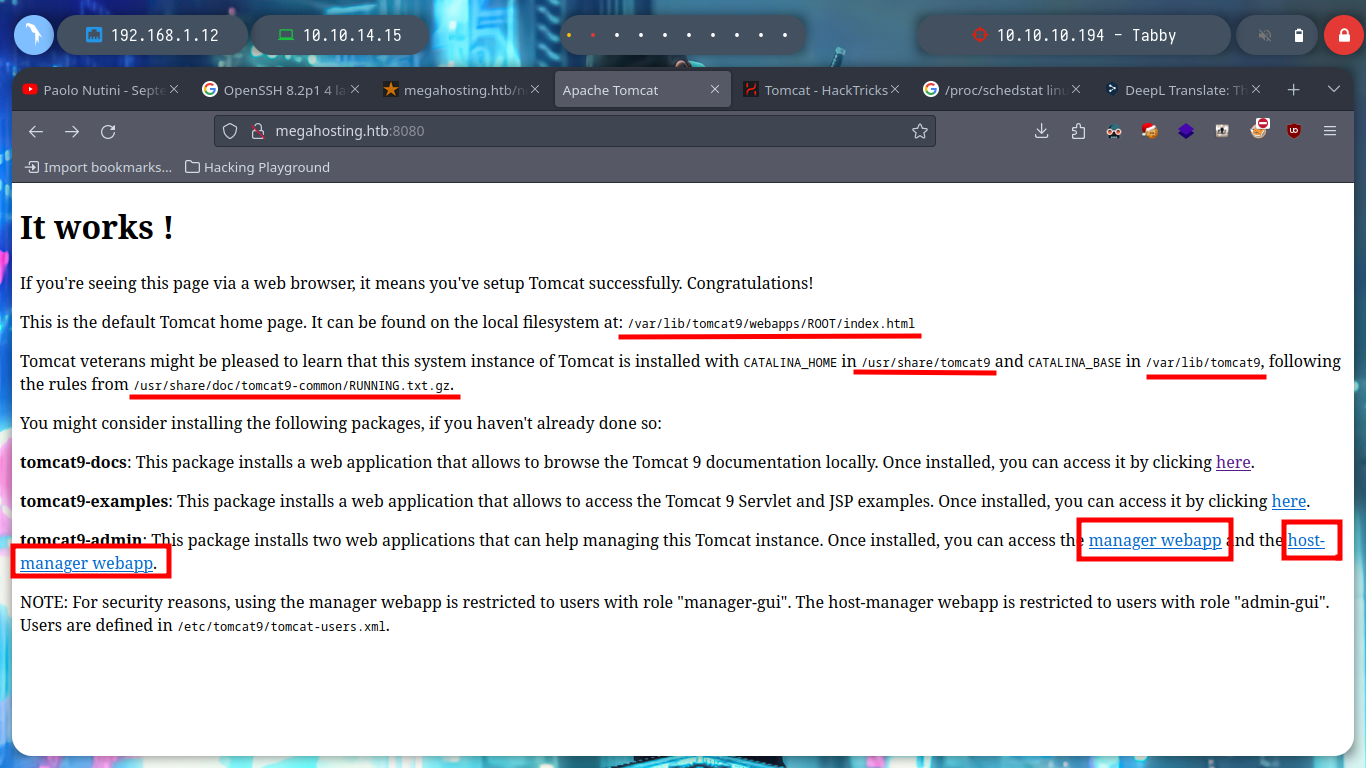Click the /usr/share/tomcat9 path text
This screenshot has height=768, width=1366.
click(926, 363)
